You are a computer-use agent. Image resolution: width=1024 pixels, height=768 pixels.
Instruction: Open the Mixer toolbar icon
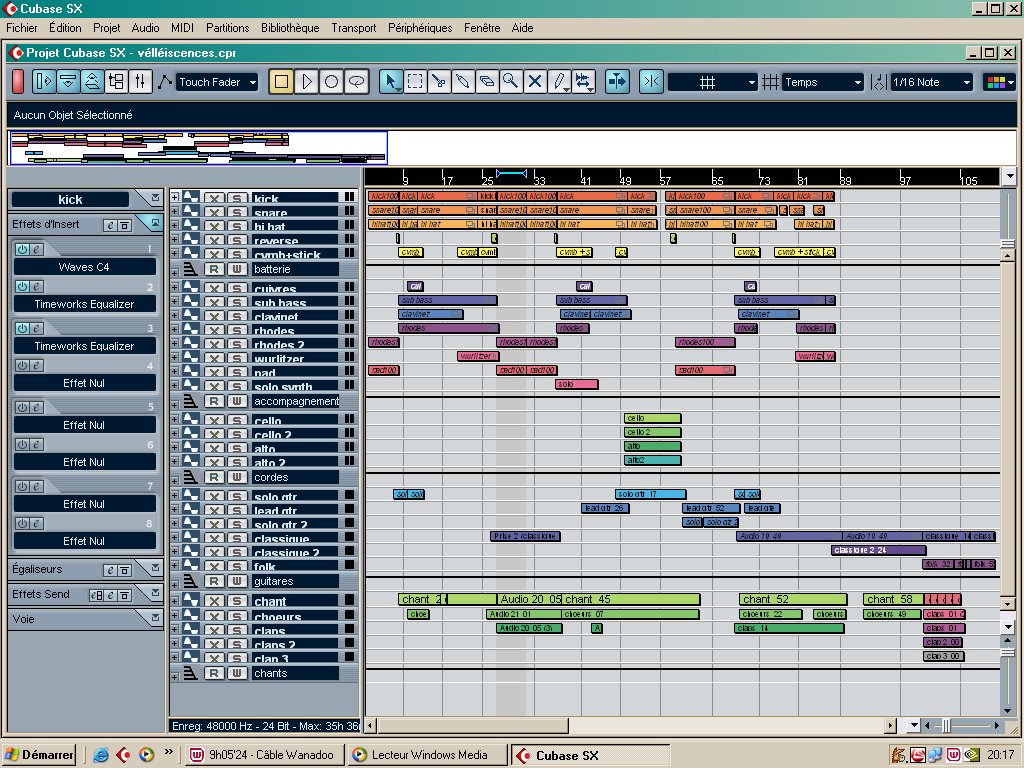click(x=140, y=82)
